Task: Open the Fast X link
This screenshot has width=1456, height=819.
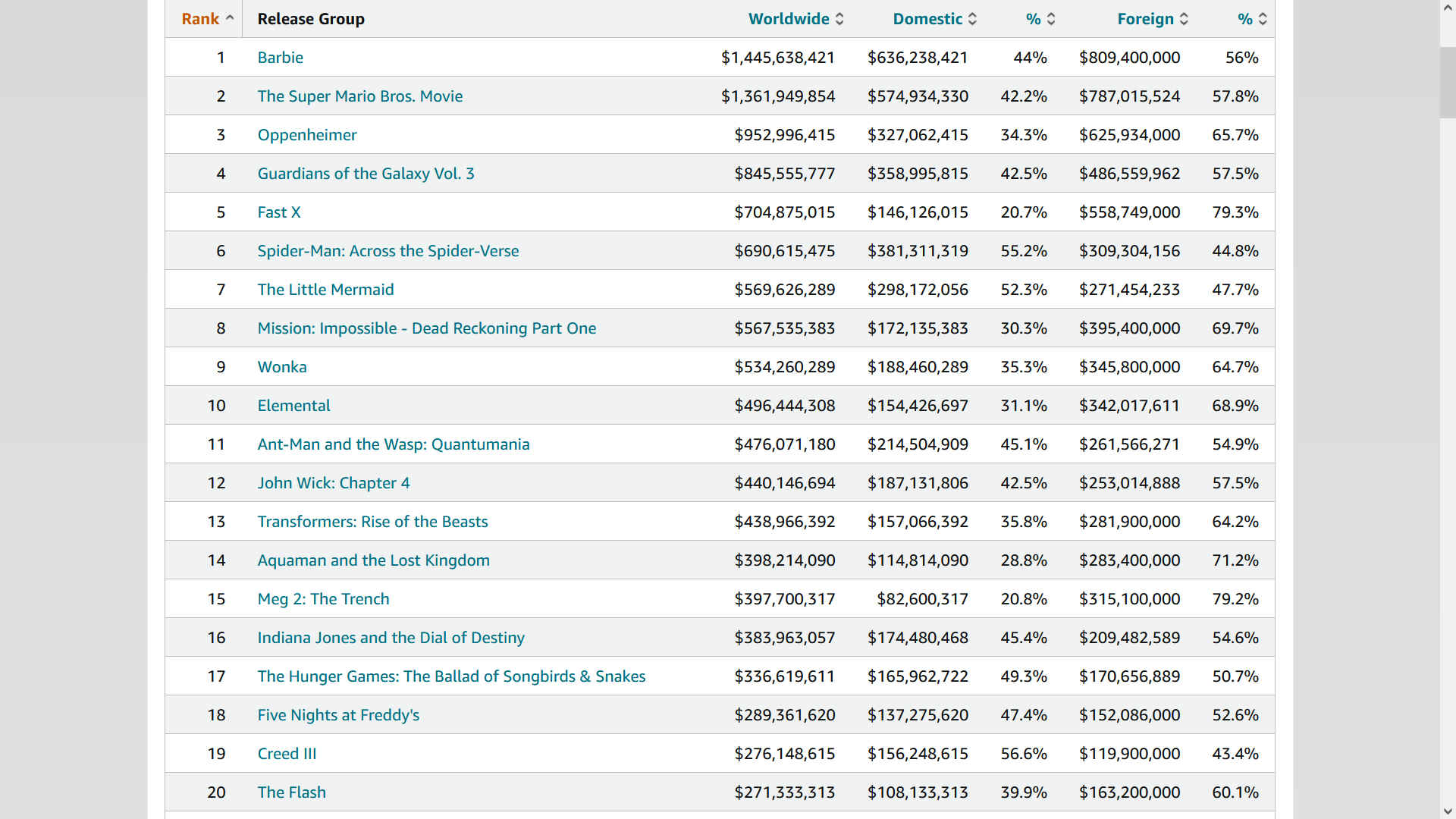Action: 278,212
